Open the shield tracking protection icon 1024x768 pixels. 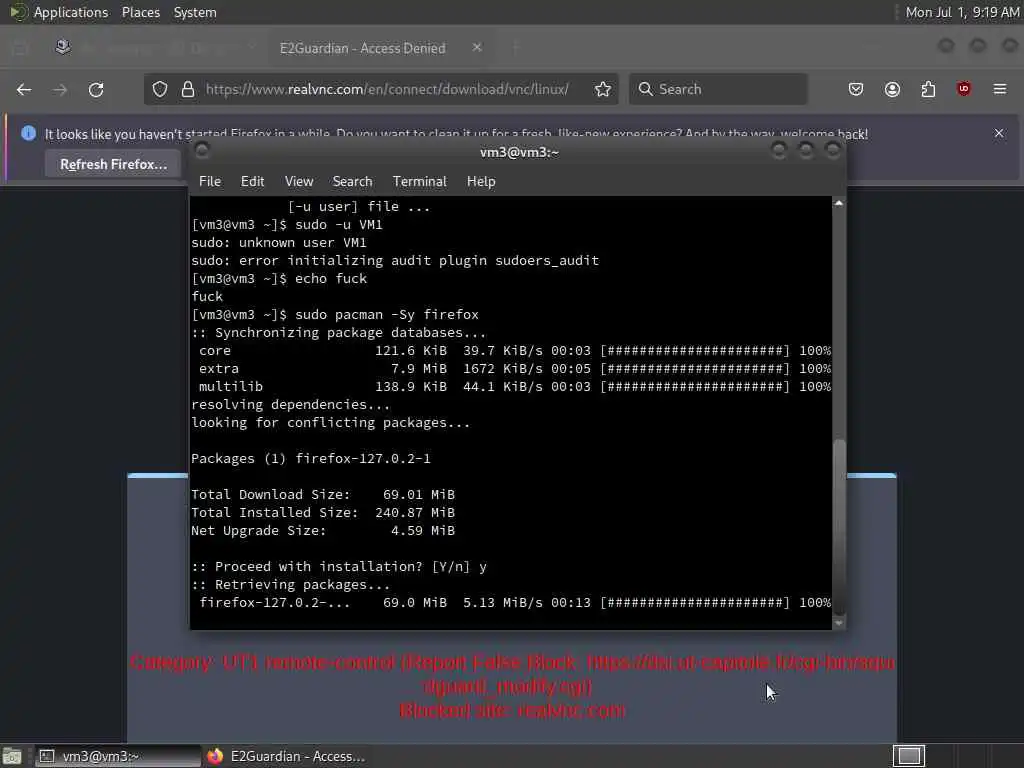pyautogui.click(x=160, y=89)
